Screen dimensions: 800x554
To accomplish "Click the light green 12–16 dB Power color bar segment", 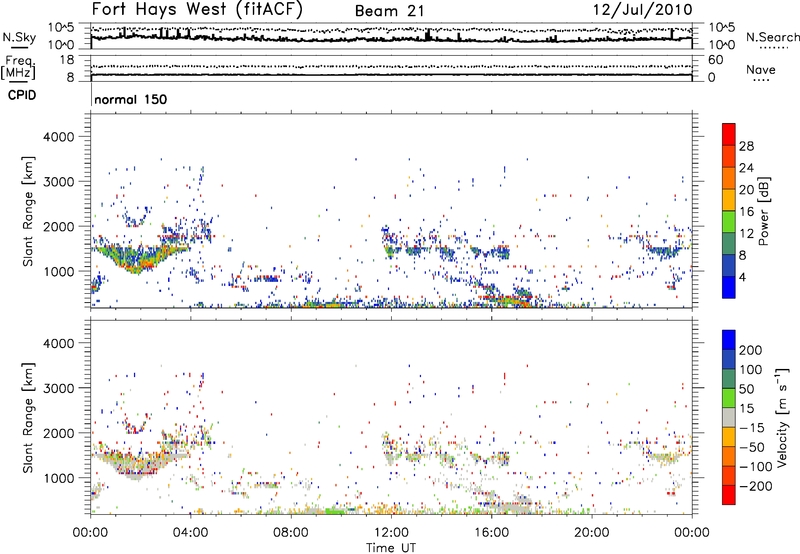I will pyautogui.click(x=729, y=221).
